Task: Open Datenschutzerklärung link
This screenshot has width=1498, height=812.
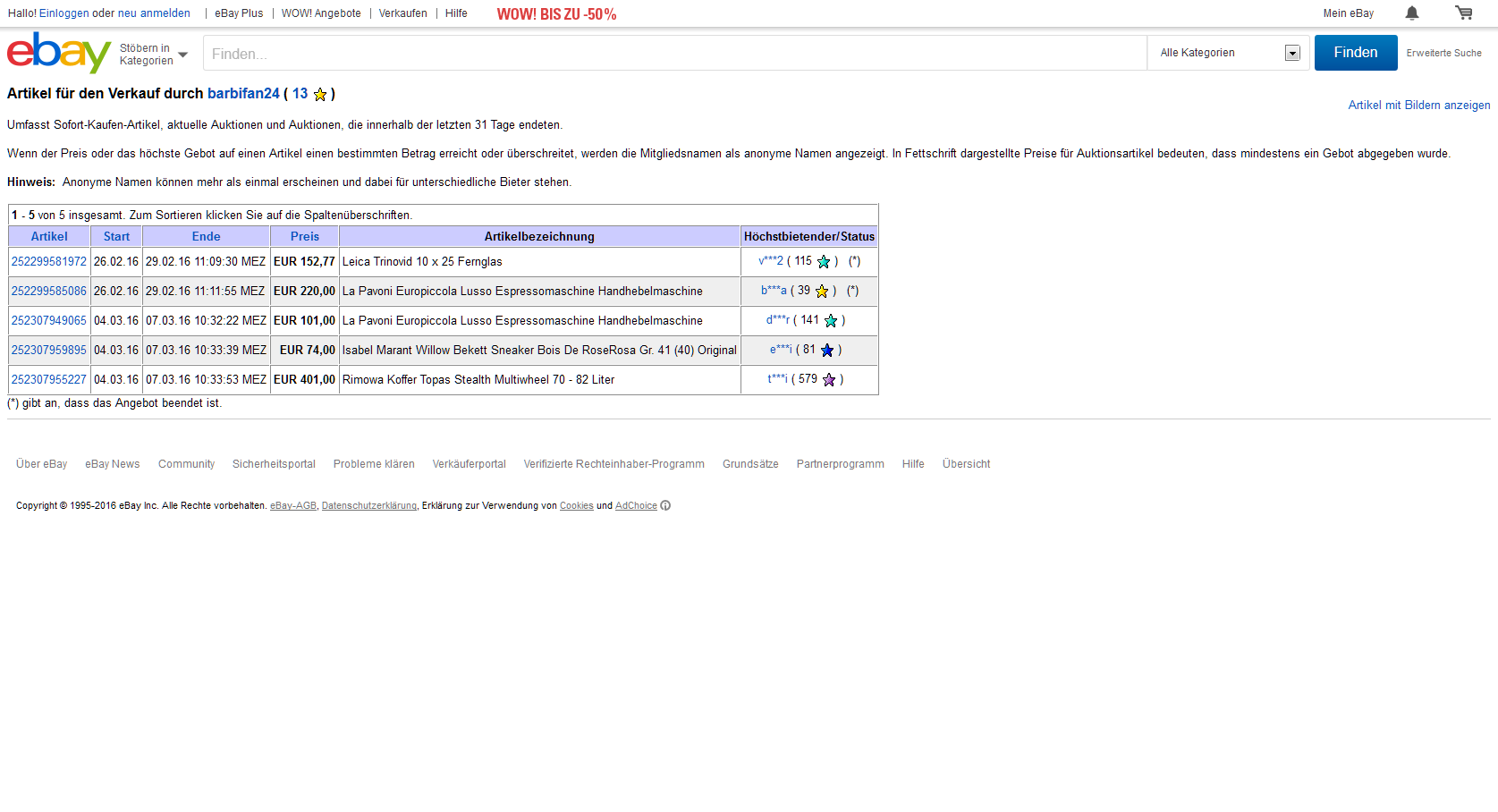Action: [x=368, y=506]
